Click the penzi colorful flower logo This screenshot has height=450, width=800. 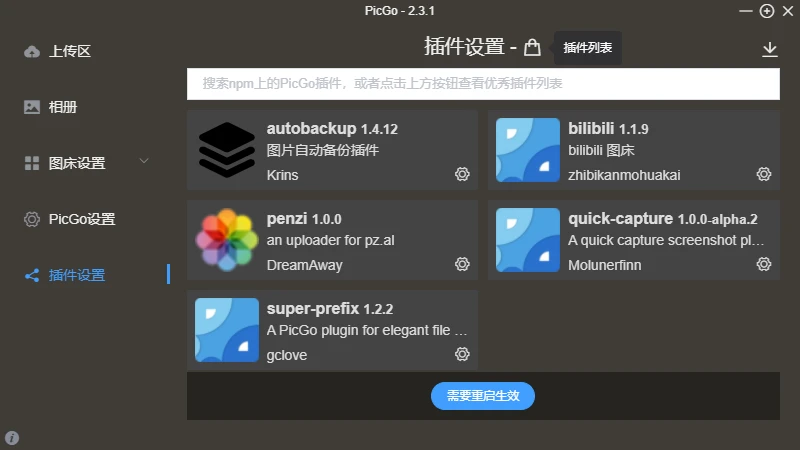click(227, 240)
